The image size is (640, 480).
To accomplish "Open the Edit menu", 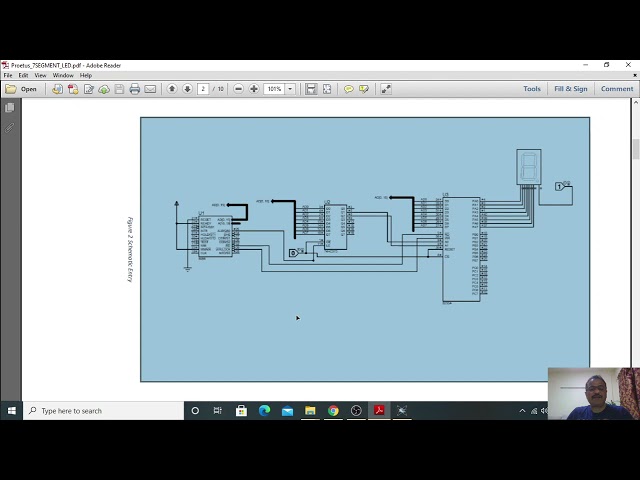I will pos(23,76).
